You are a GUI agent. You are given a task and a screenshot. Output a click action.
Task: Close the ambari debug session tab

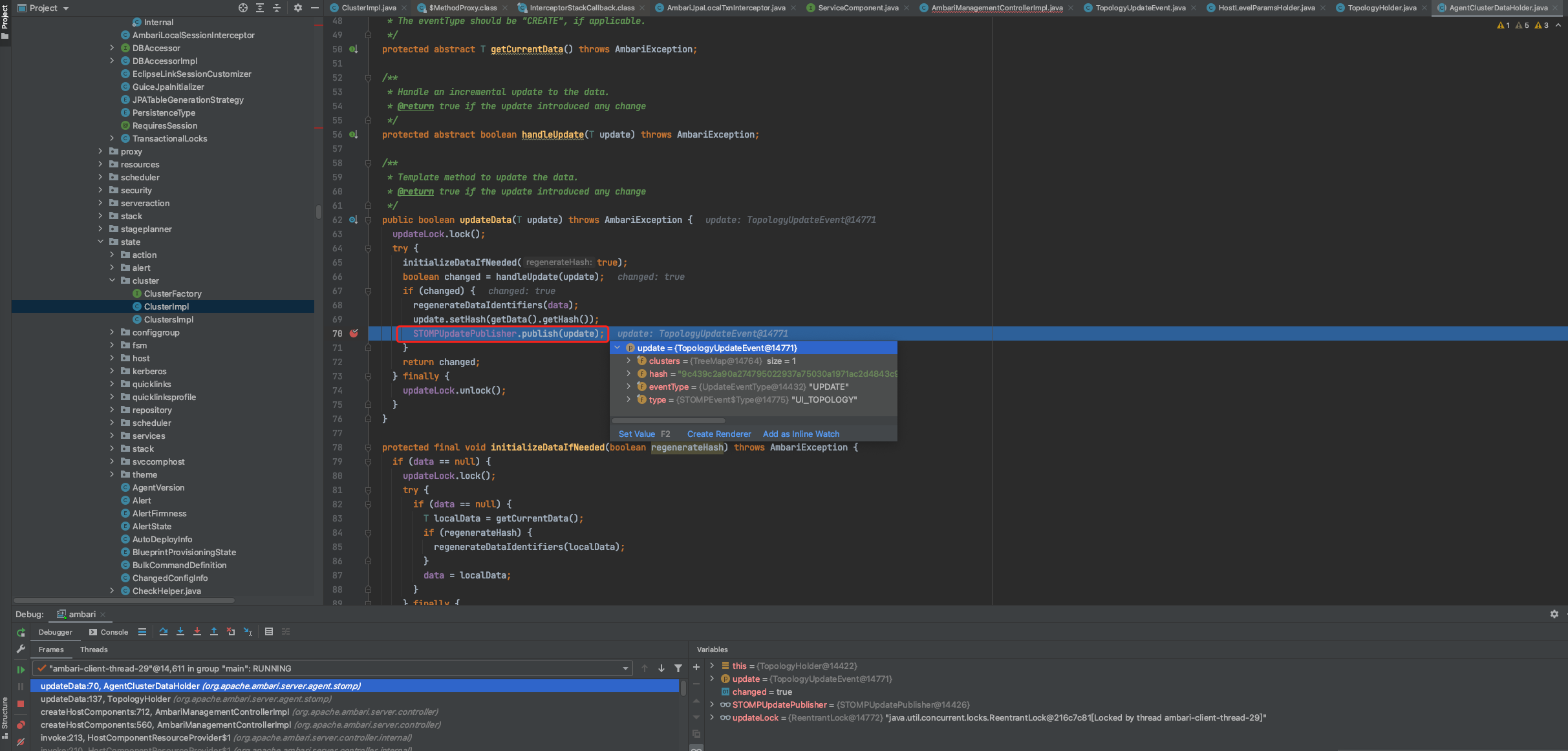[x=103, y=615]
